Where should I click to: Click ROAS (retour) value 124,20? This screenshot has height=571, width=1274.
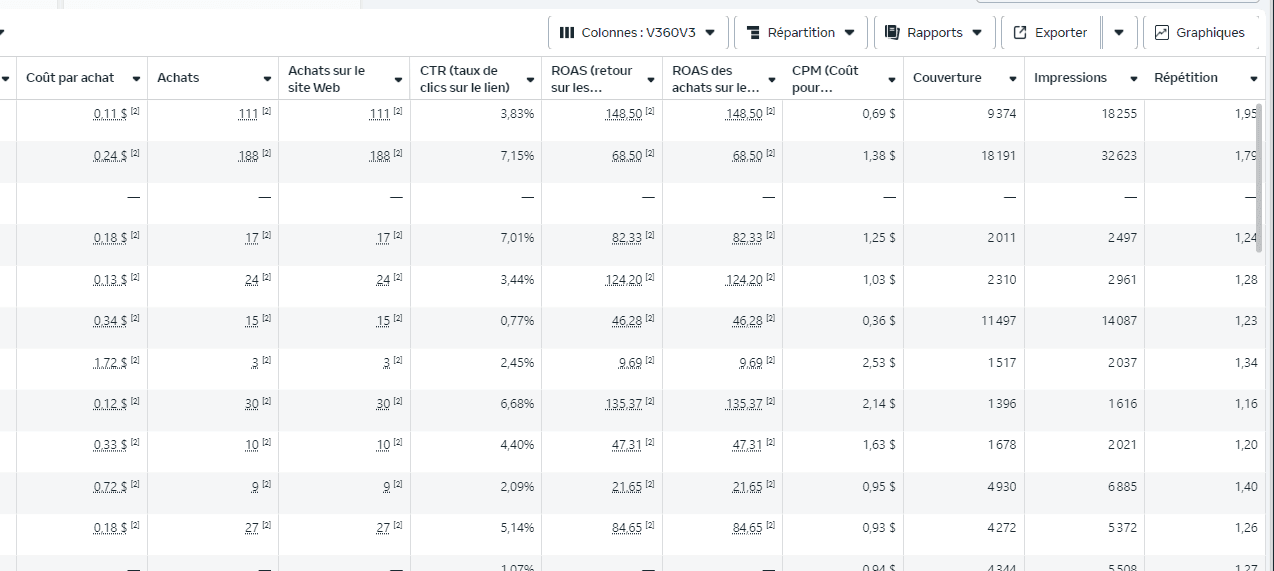pos(624,279)
